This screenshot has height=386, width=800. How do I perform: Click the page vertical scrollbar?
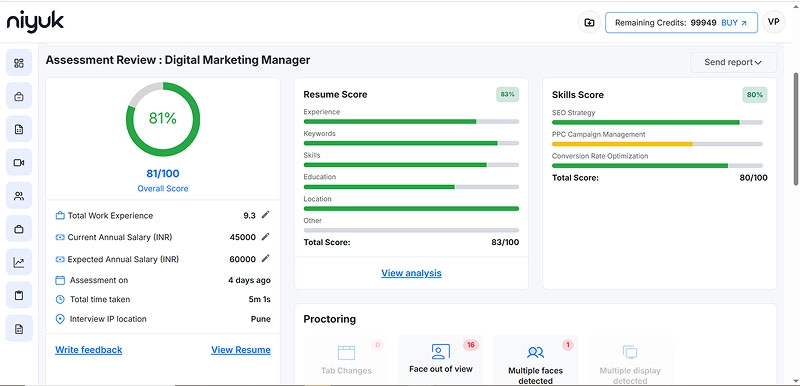796,129
